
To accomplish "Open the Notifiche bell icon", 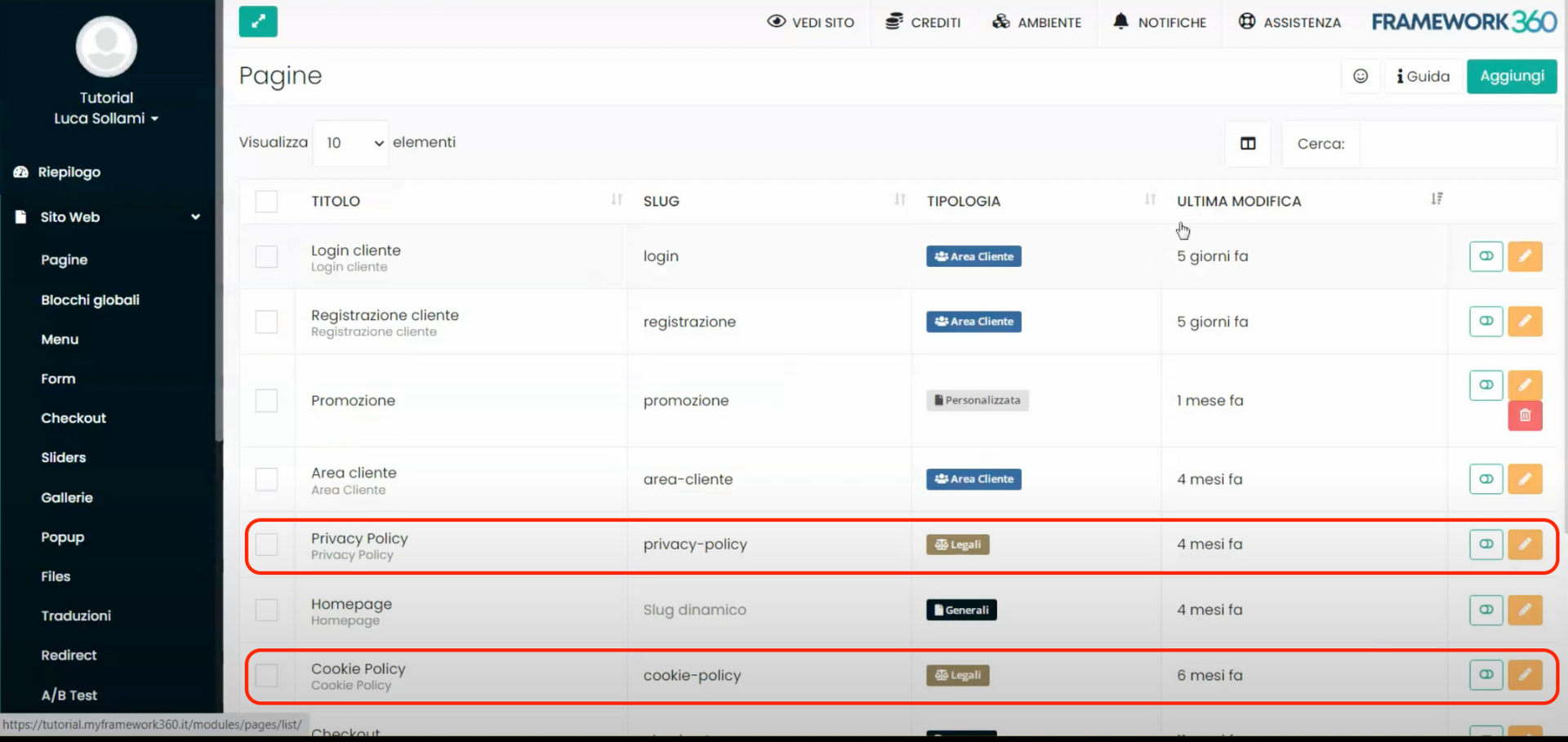I will [1120, 22].
